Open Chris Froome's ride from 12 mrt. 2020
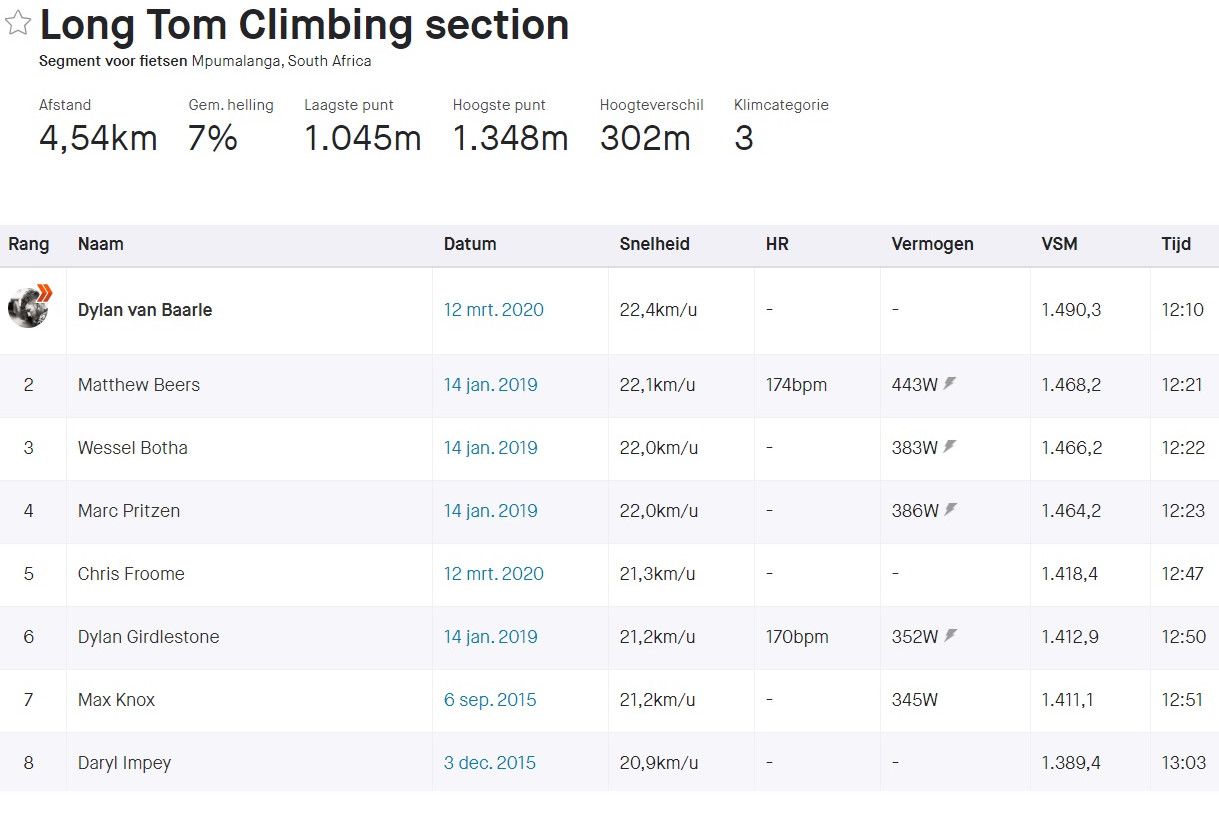1219x813 pixels. click(x=493, y=574)
